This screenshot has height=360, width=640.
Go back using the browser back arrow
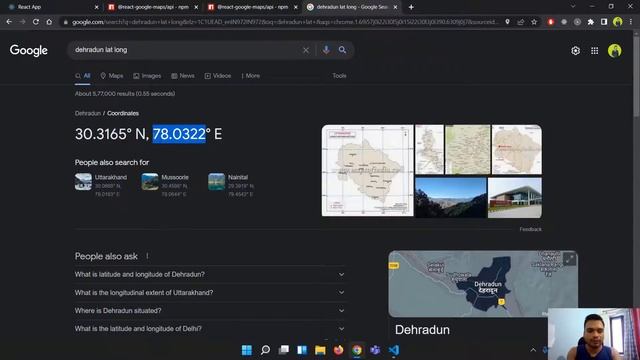(x=9, y=22)
